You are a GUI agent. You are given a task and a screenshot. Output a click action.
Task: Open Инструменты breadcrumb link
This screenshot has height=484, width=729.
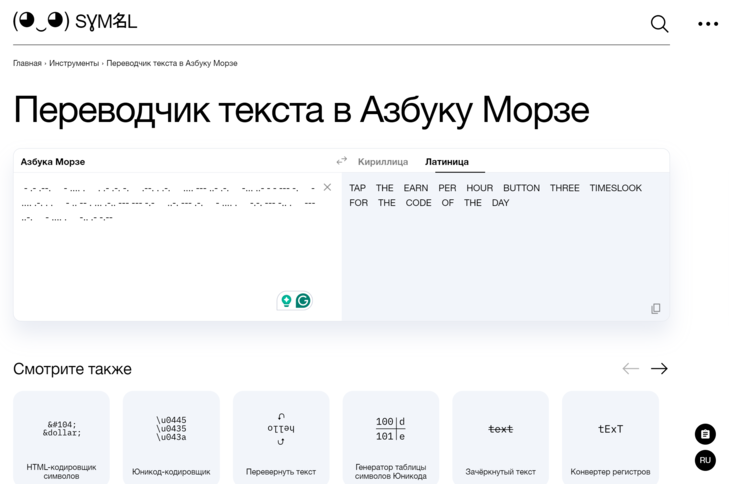pyautogui.click(x=74, y=63)
